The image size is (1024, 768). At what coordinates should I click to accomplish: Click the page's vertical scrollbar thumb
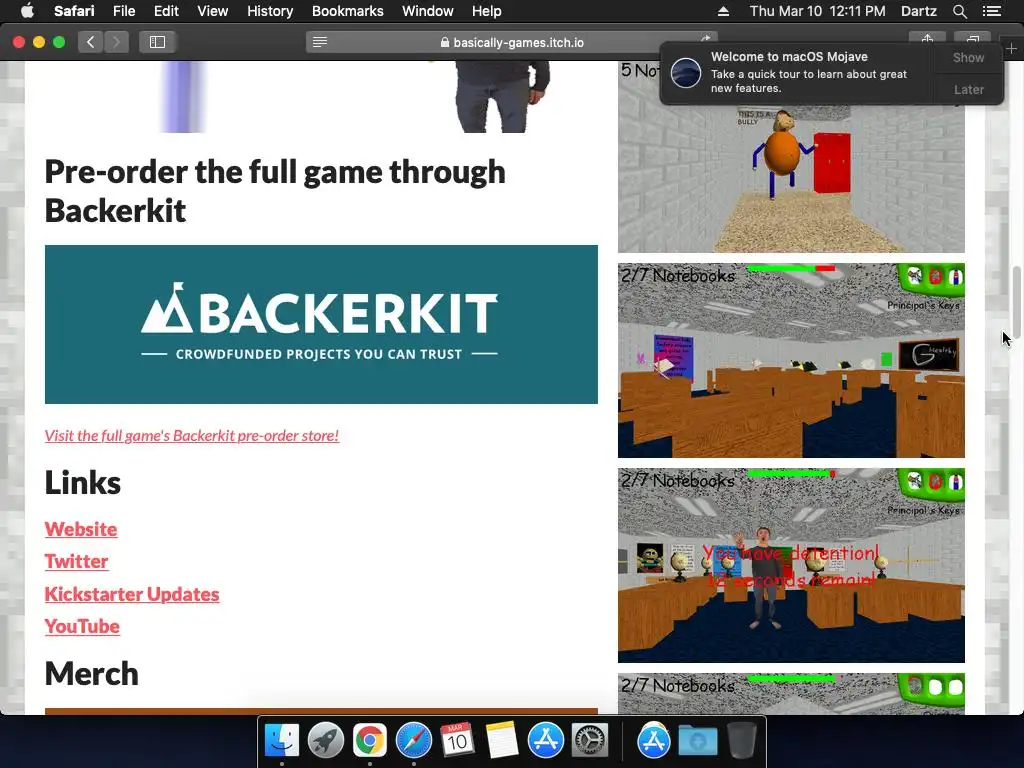tap(1016, 302)
